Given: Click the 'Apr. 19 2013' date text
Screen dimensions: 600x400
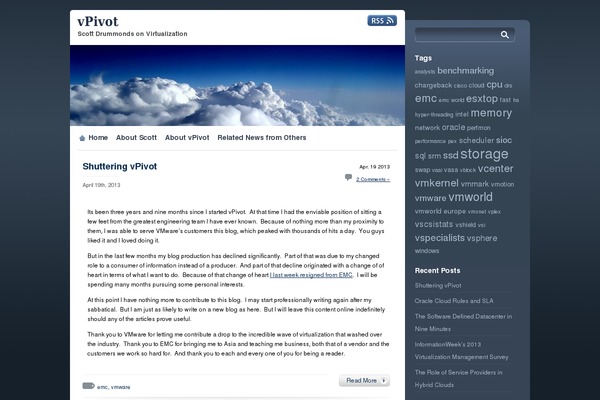Looking at the screenshot, I should click(375, 167).
